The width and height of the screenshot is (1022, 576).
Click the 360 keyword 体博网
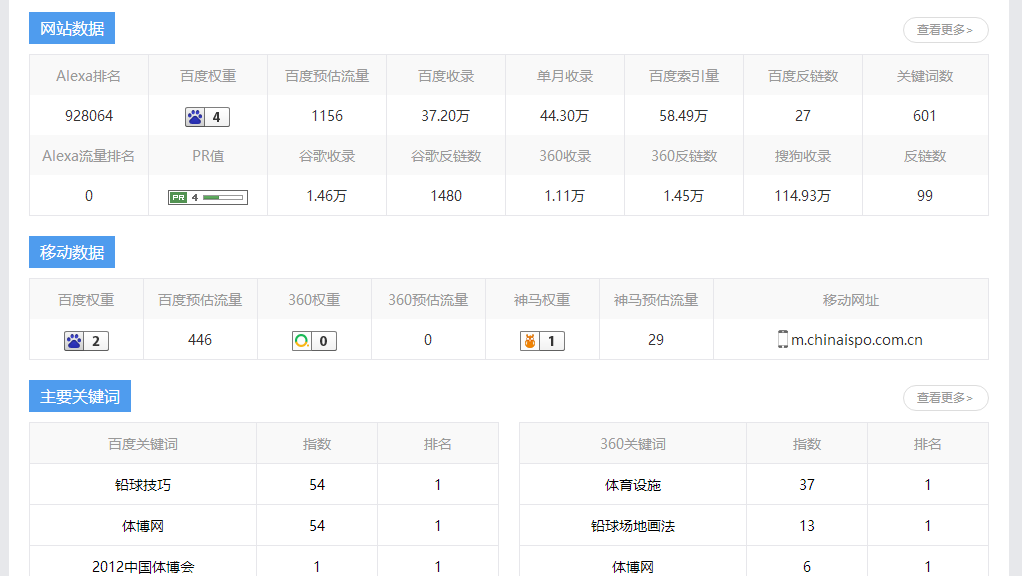point(633,567)
